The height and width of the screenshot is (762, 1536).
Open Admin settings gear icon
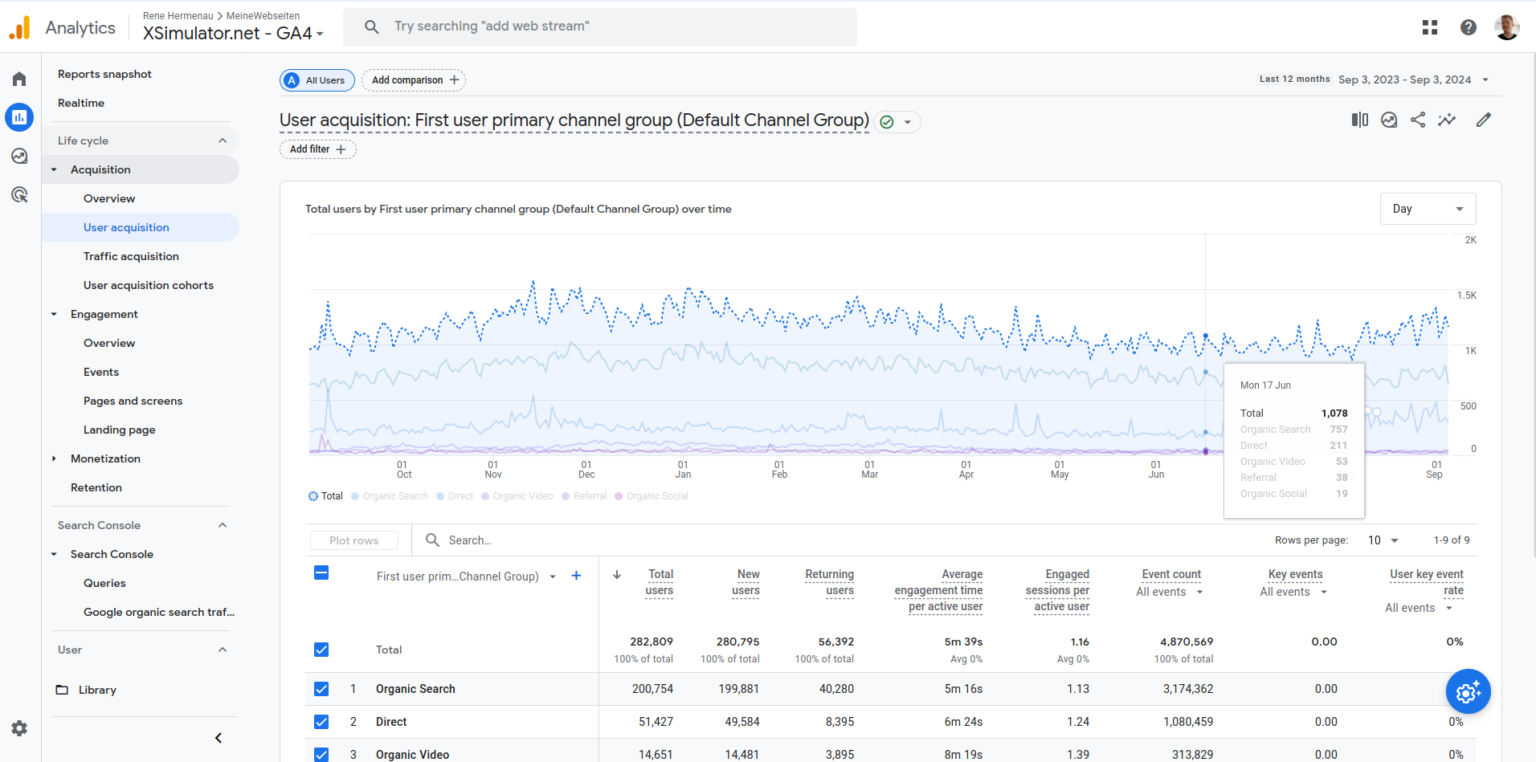point(19,729)
